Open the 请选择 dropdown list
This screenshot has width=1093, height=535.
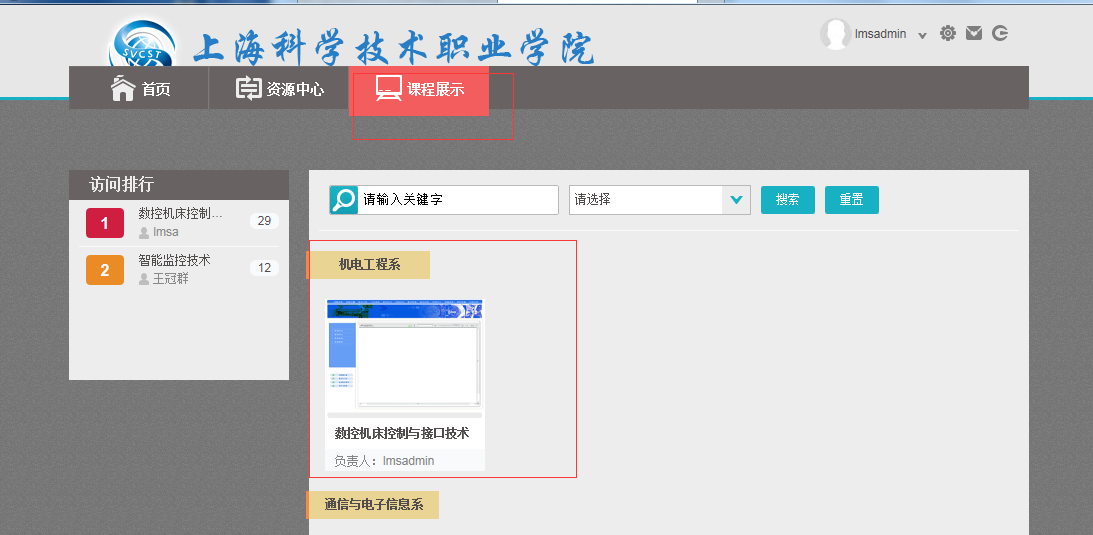point(646,200)
